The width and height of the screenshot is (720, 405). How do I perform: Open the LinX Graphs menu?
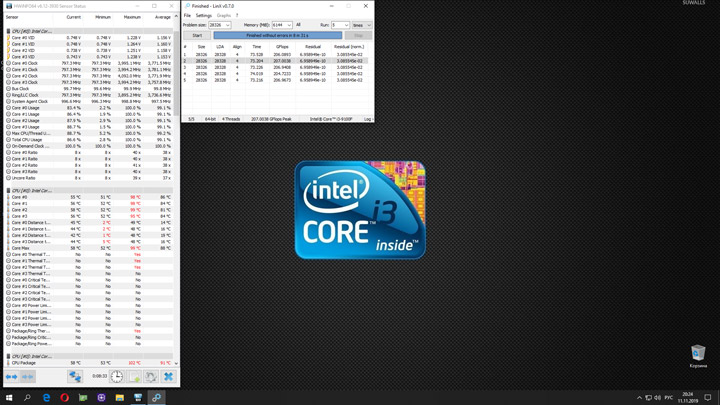pyautogui.click(x=224, y=16)
